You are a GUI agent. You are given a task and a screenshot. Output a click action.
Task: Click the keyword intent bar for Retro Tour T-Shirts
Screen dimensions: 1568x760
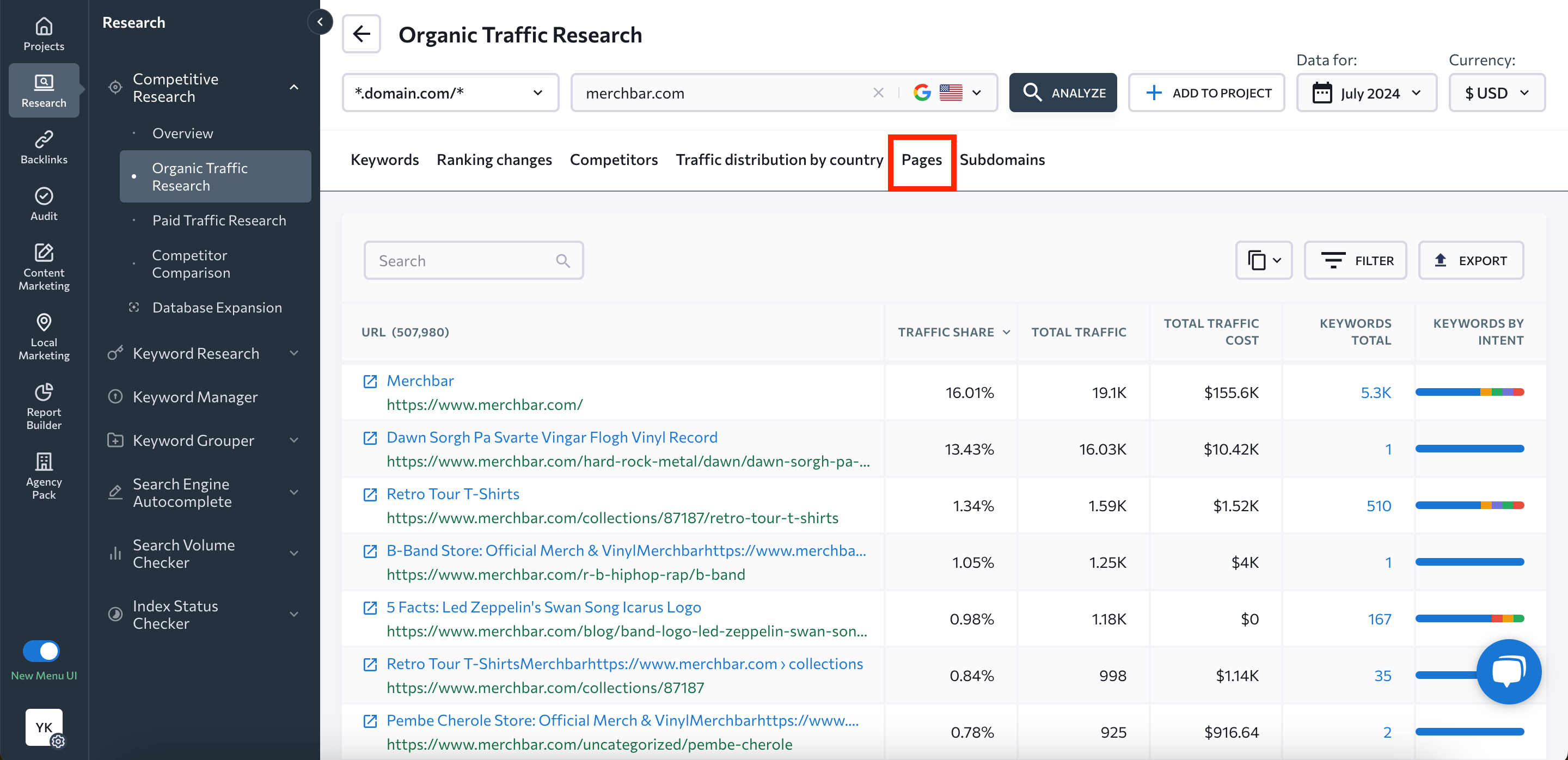click(1471, 505)
